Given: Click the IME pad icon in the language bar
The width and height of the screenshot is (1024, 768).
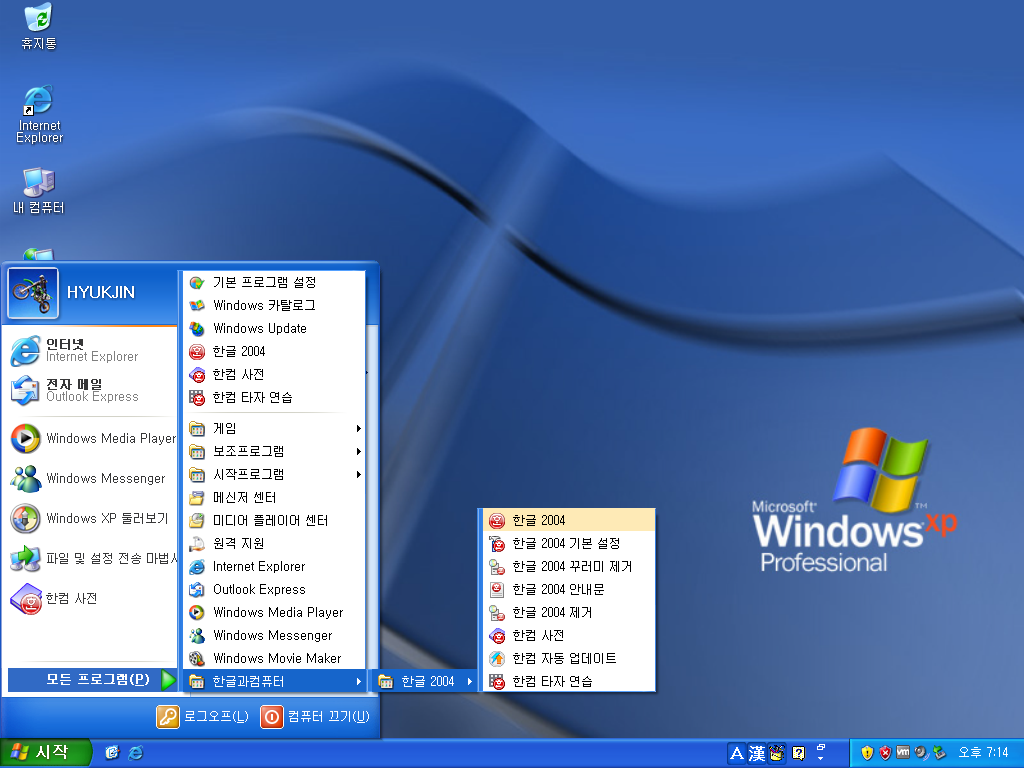Looking at the screenshot, I should 776,754.
